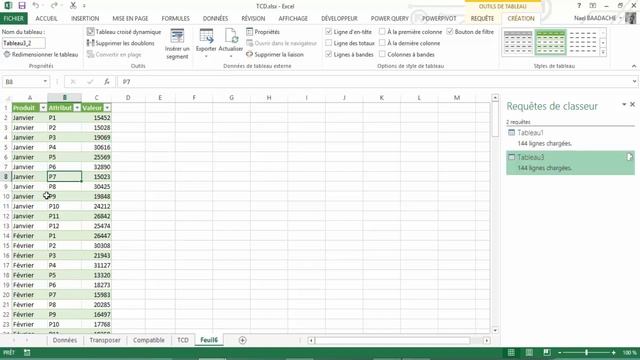This screenshot has height=360, width=640.
Task: Click the macro record icon in status bar
Action: 27,352
